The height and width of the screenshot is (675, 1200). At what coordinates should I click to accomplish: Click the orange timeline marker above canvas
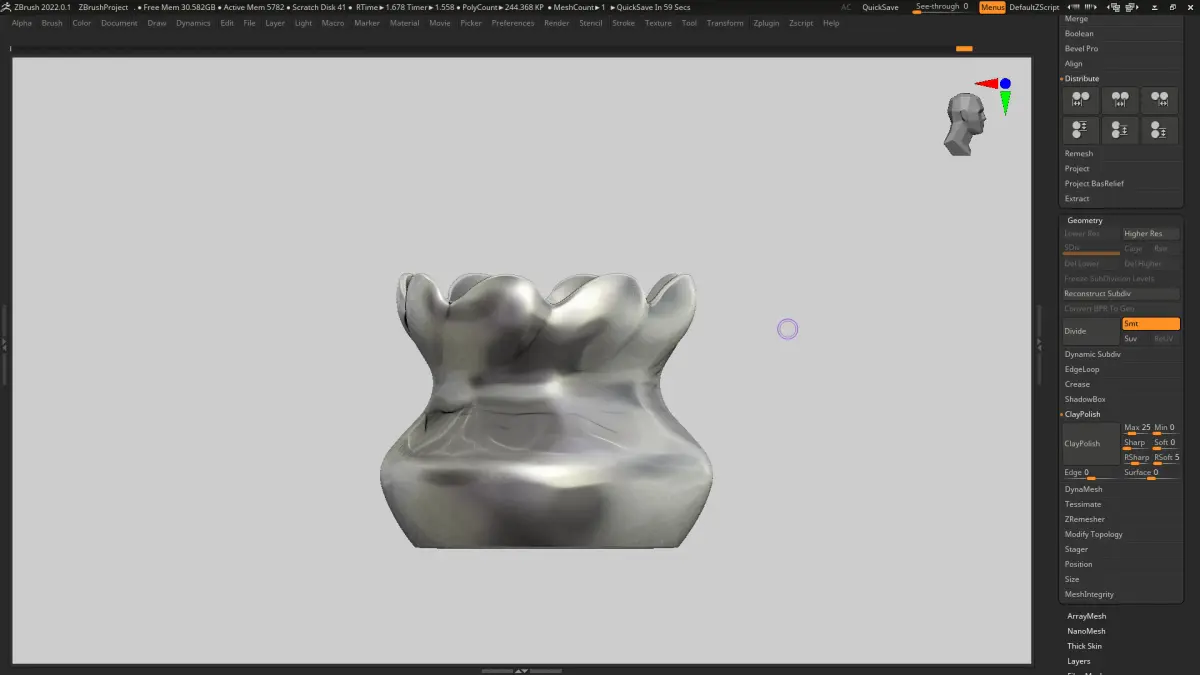pyautogui.click(x=964, y=48)
